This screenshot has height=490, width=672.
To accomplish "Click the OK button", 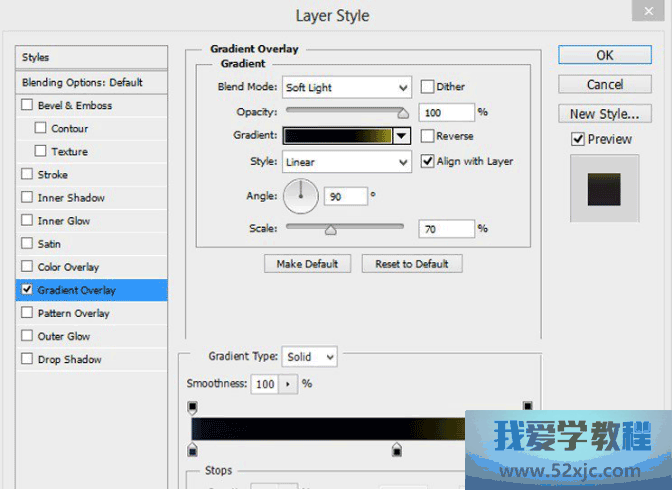I will 605,55.
